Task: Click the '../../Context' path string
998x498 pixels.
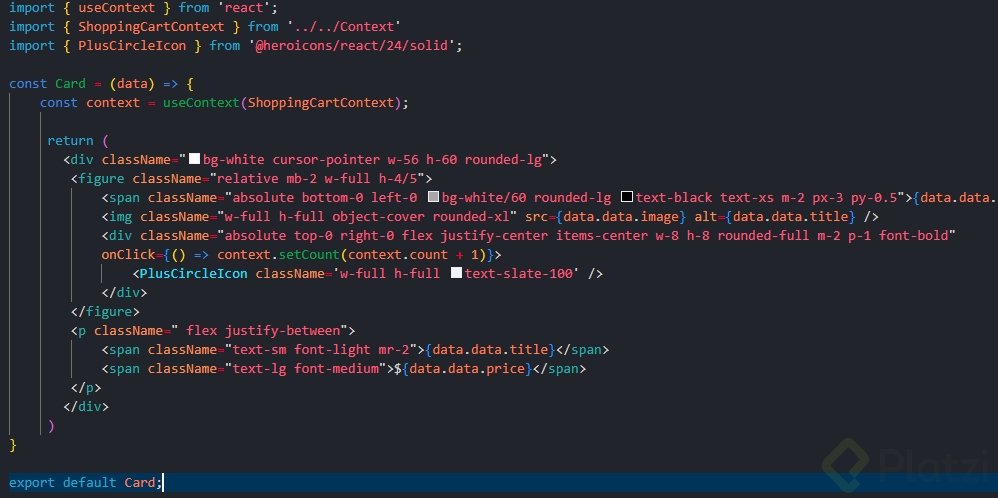Action: pyautogui.click(x=344, y=27)
